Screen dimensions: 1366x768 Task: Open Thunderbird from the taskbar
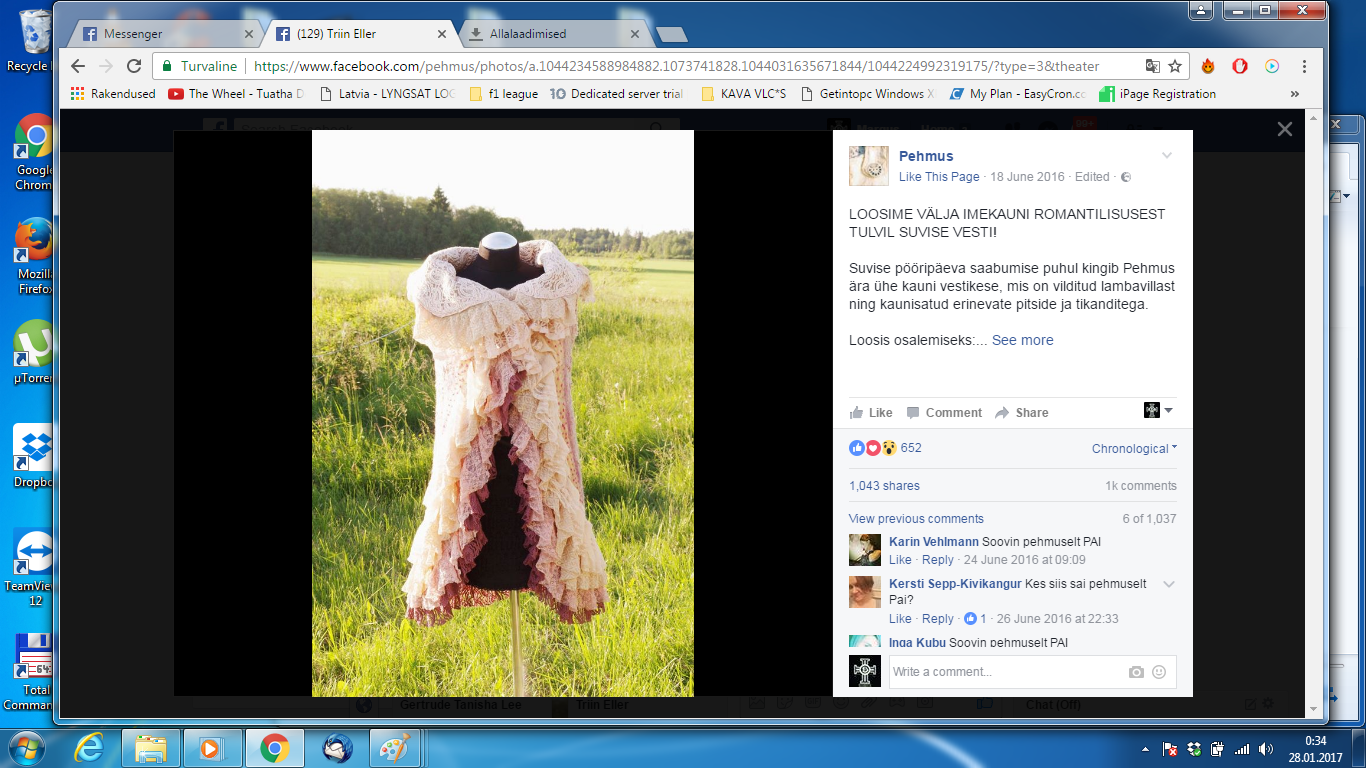tap(337, 748)
